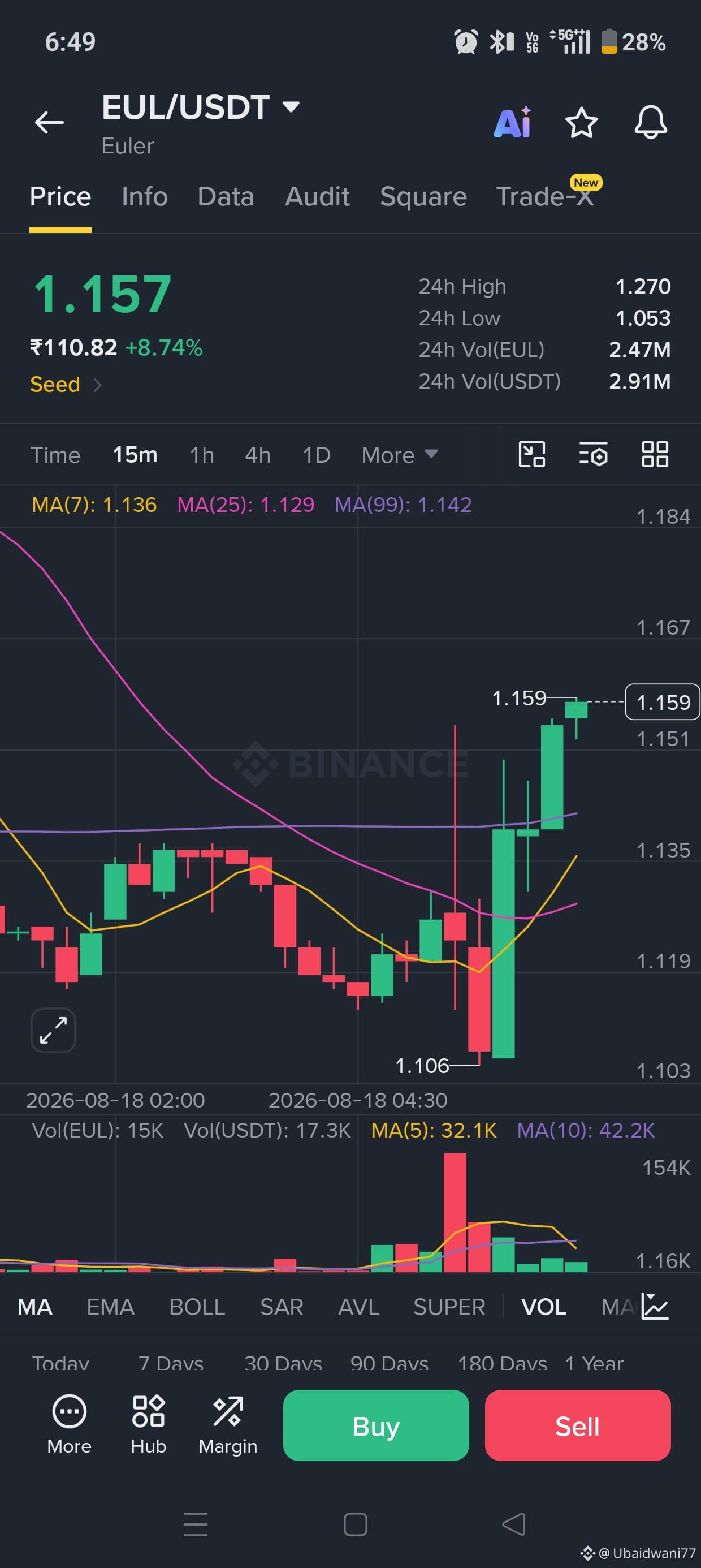The image size is (701, 1568).
Task: Open the Hub icon
Action: (149, 1424)
